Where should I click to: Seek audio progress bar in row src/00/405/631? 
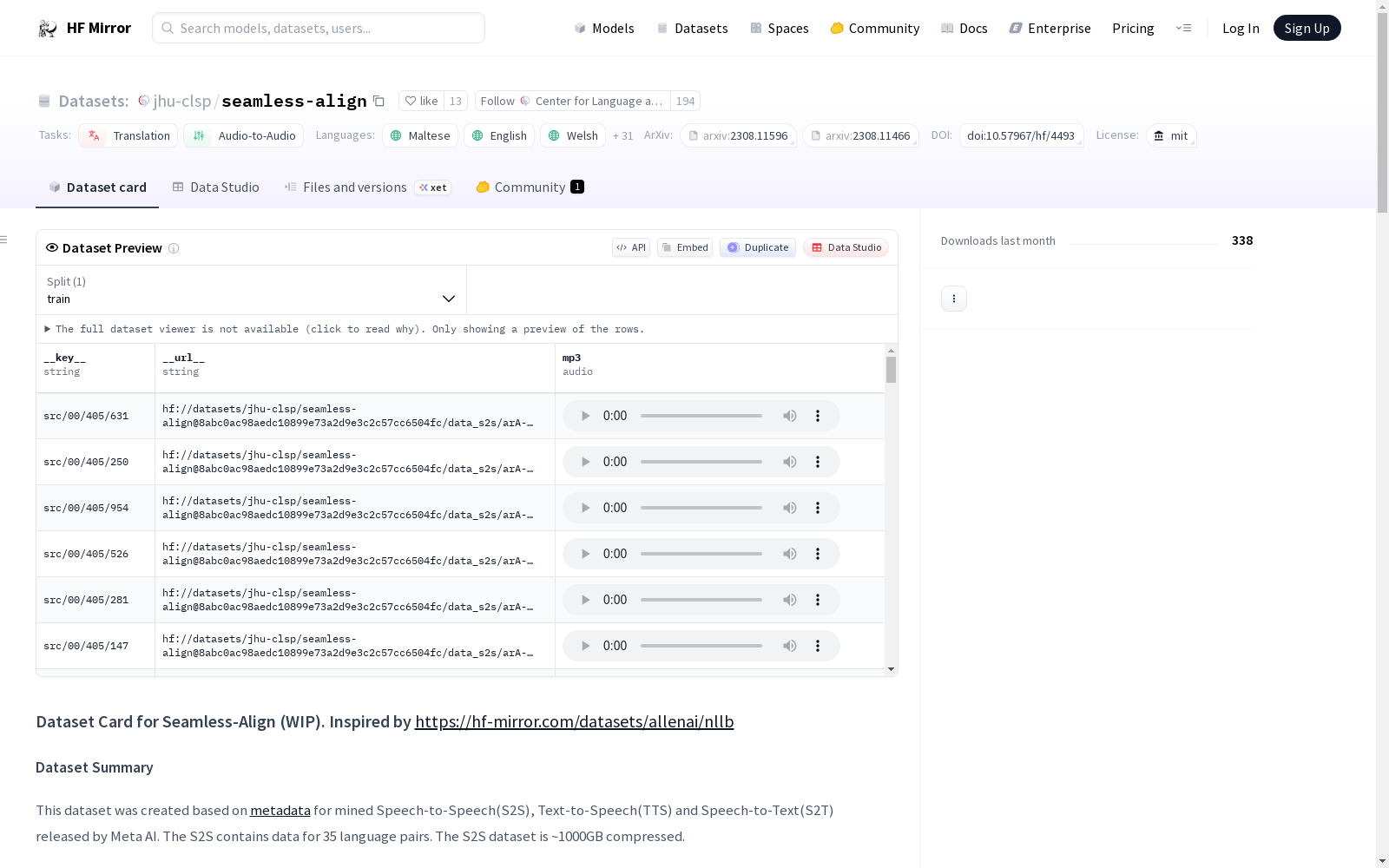pos(701,416)
